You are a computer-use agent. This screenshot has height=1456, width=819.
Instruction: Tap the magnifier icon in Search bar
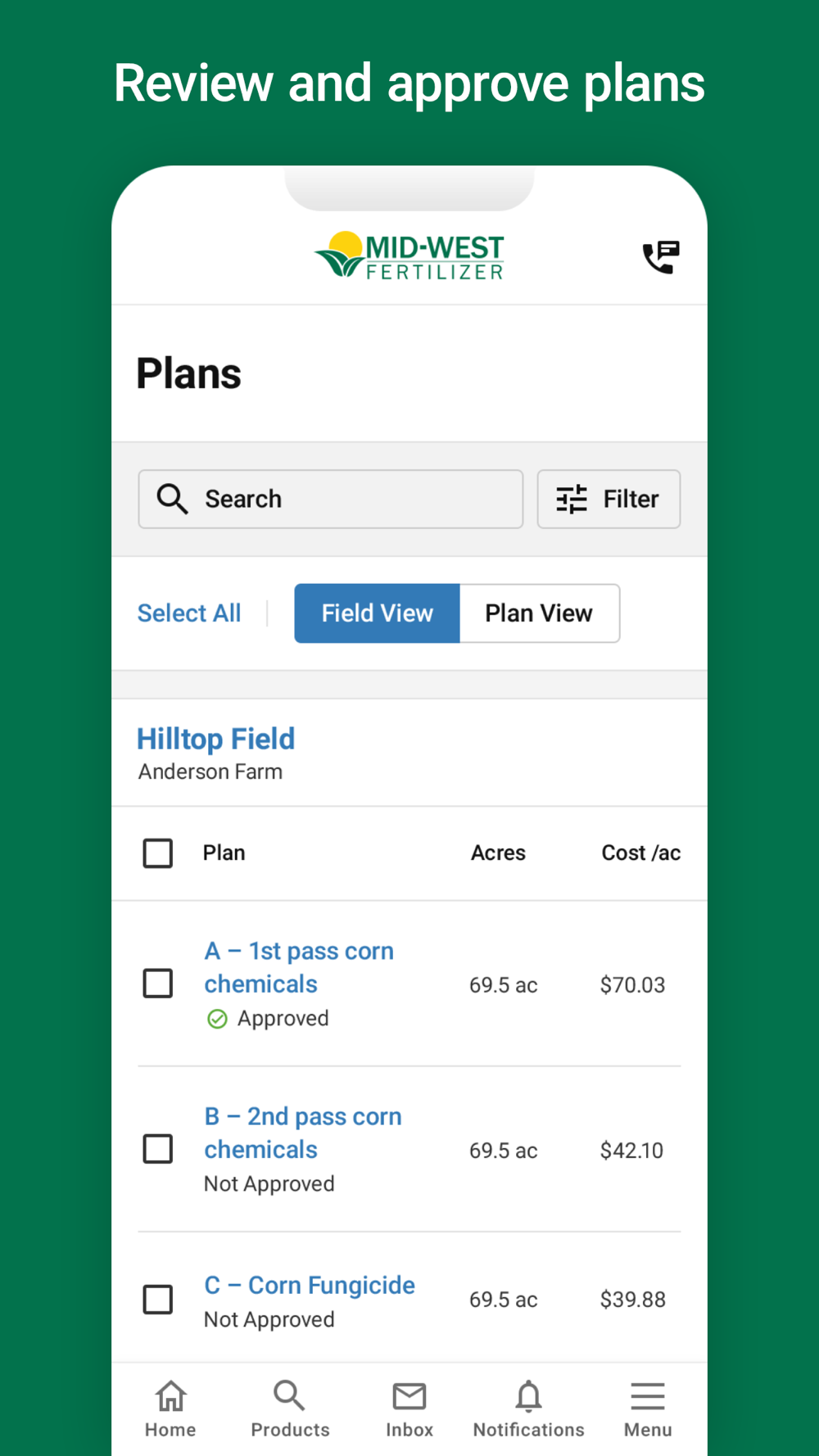pyautogui.click(x=172, y=499)
